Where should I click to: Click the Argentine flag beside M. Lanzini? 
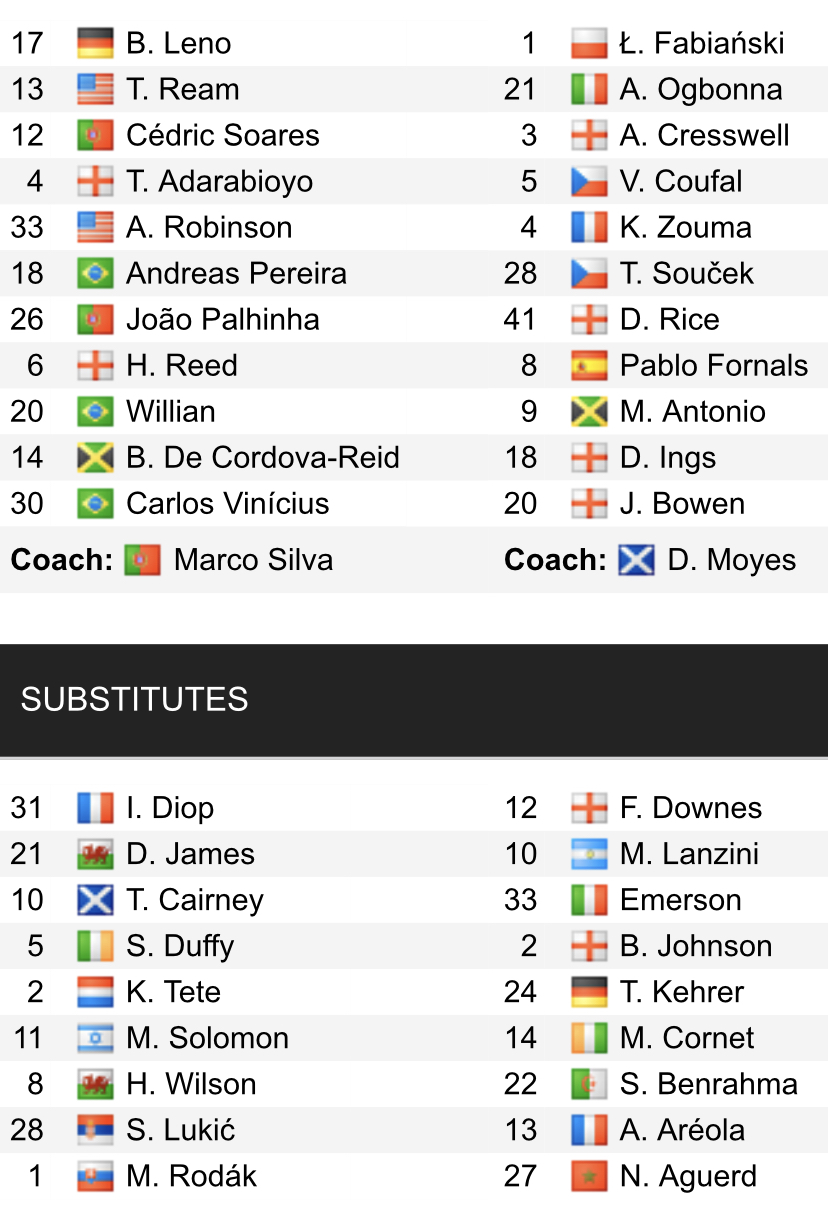tap(589, 854)
